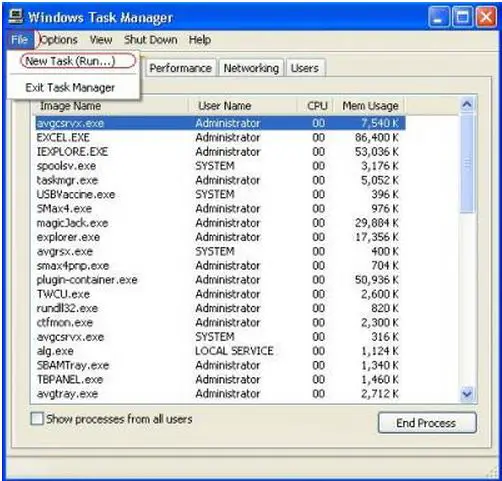
Task: Switch to the Performance tab
Action: 180,68
